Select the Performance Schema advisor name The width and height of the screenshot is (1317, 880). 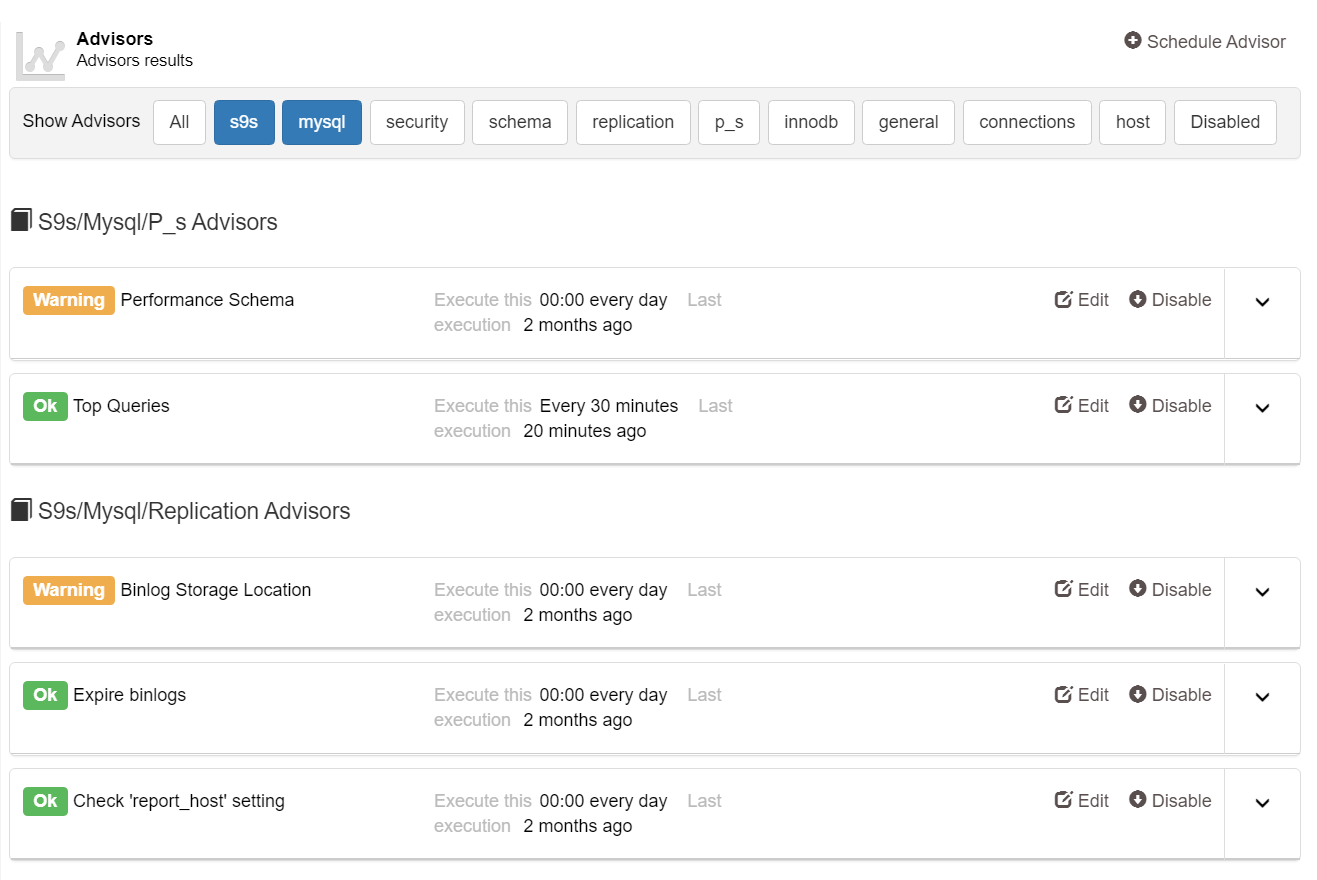[x=207, y=300]
